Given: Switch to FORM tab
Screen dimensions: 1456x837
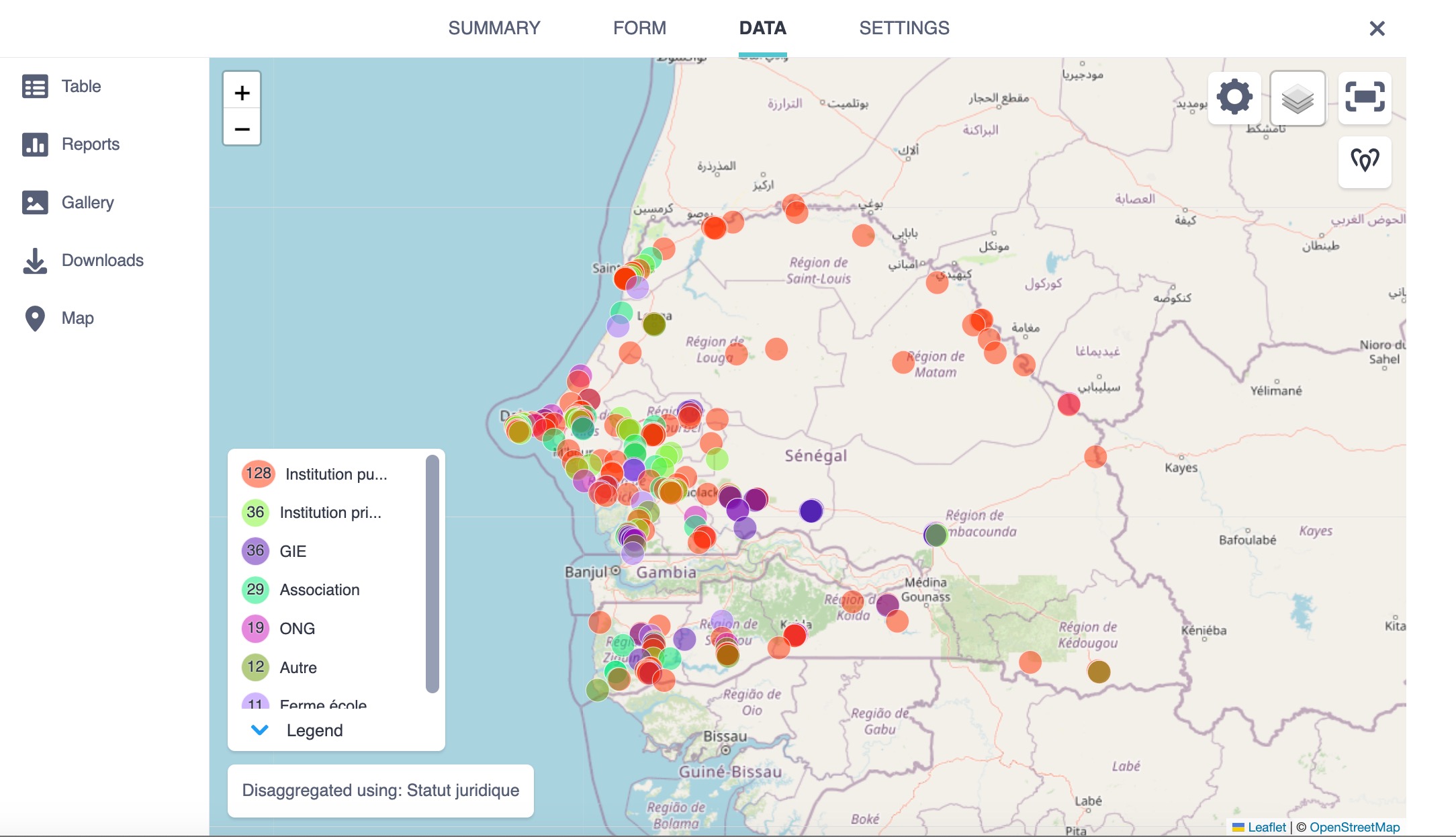Looking at the screenshot, I should tap(639, 28).
